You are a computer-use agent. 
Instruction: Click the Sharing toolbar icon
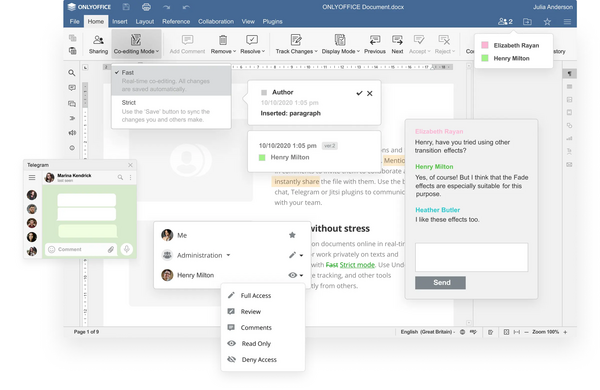[98, 44]
